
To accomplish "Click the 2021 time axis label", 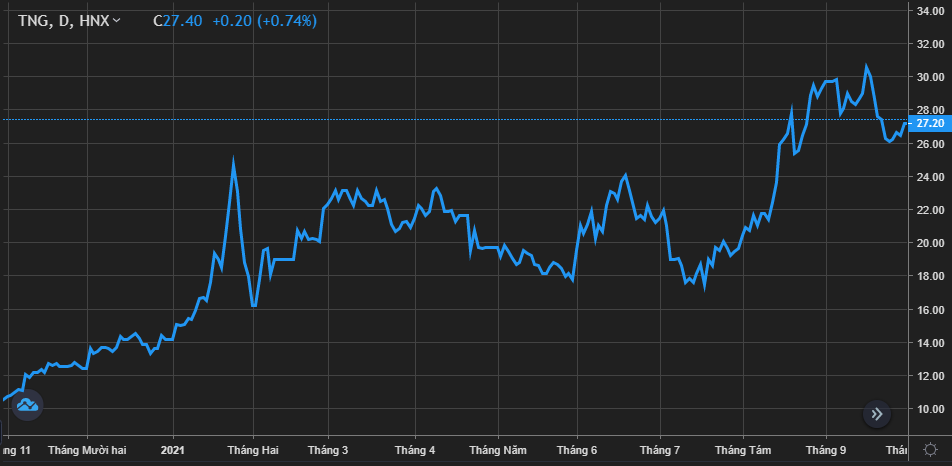I will [174, 450].
